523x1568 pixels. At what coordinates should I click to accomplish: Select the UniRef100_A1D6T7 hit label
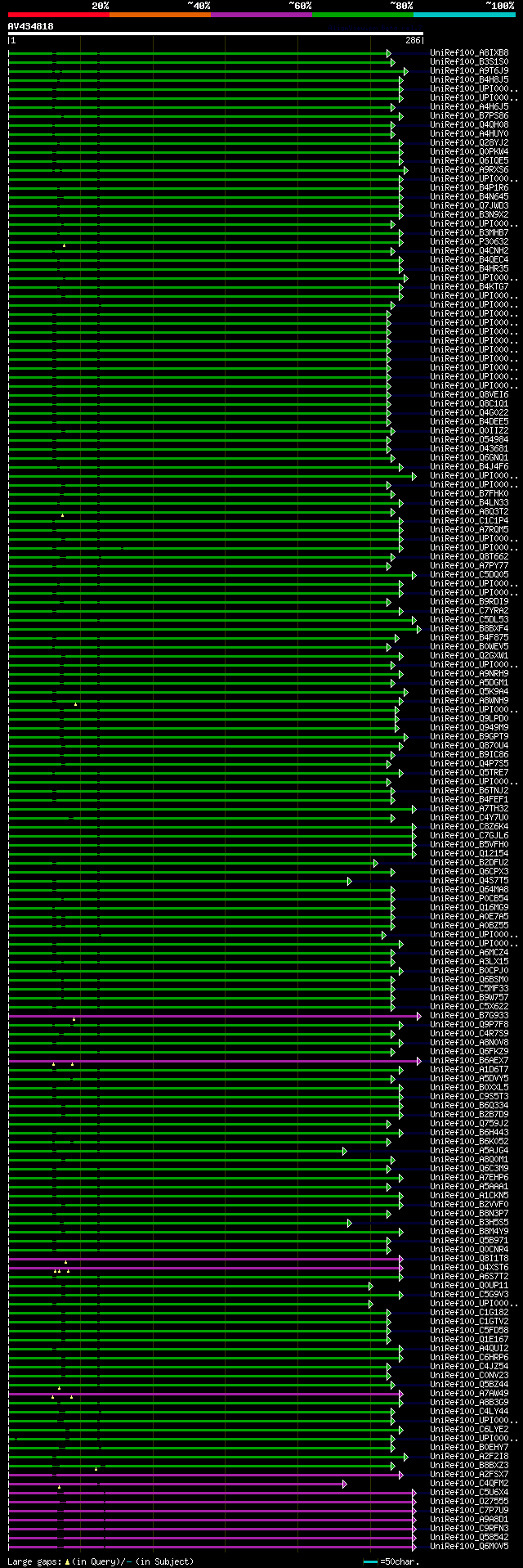pos(469,1070)
